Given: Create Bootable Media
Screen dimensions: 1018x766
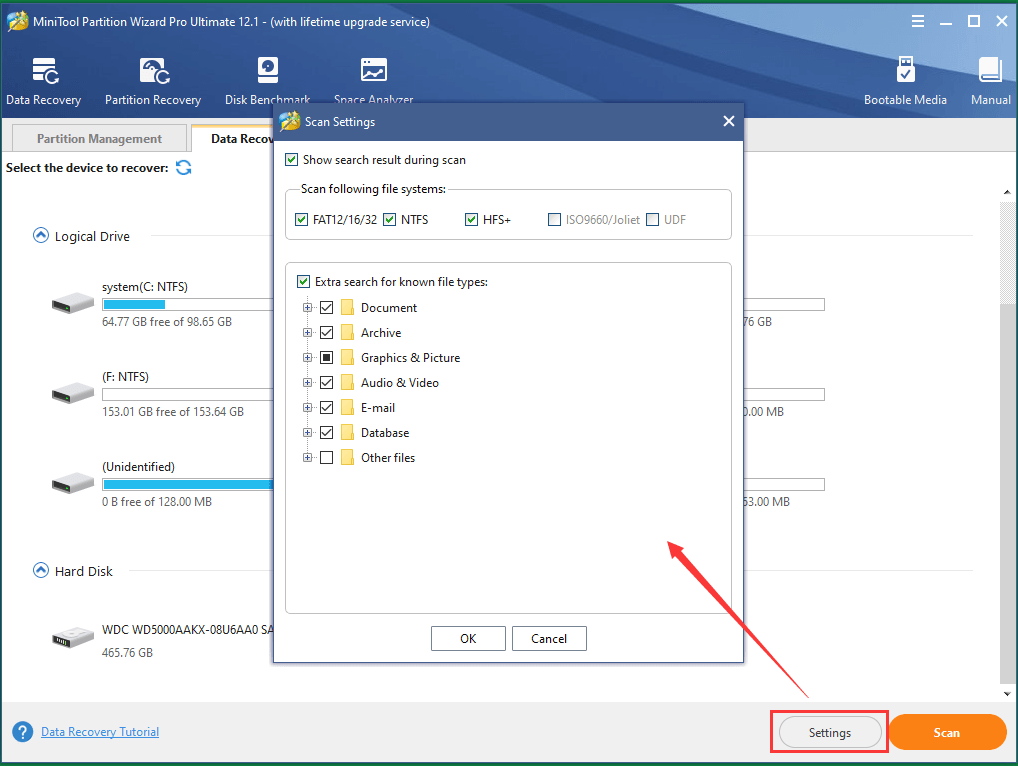Looking at the screenshot, I should [x=905, y=81].
